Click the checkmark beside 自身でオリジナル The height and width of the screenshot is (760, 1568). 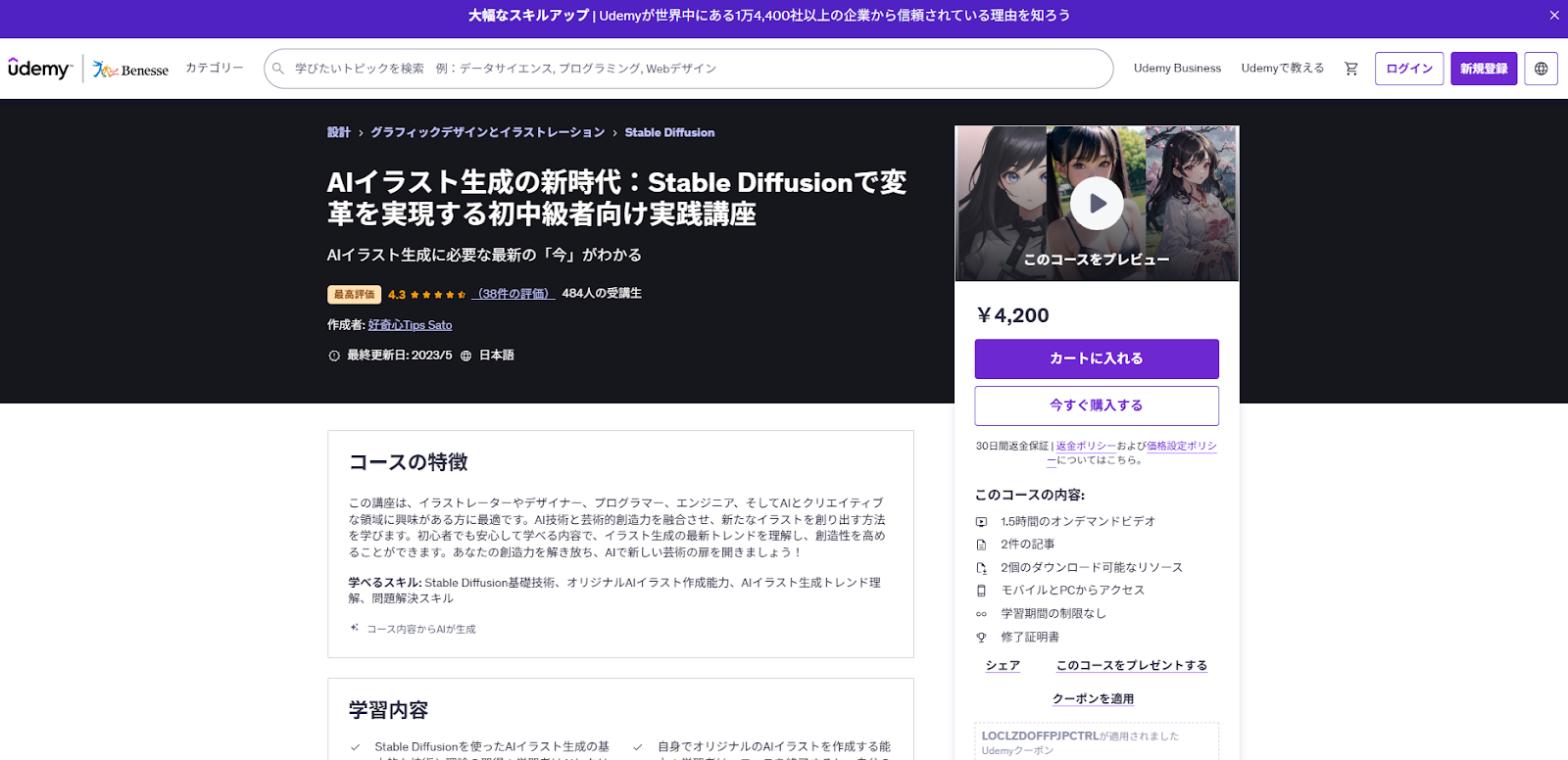(638, 747)
